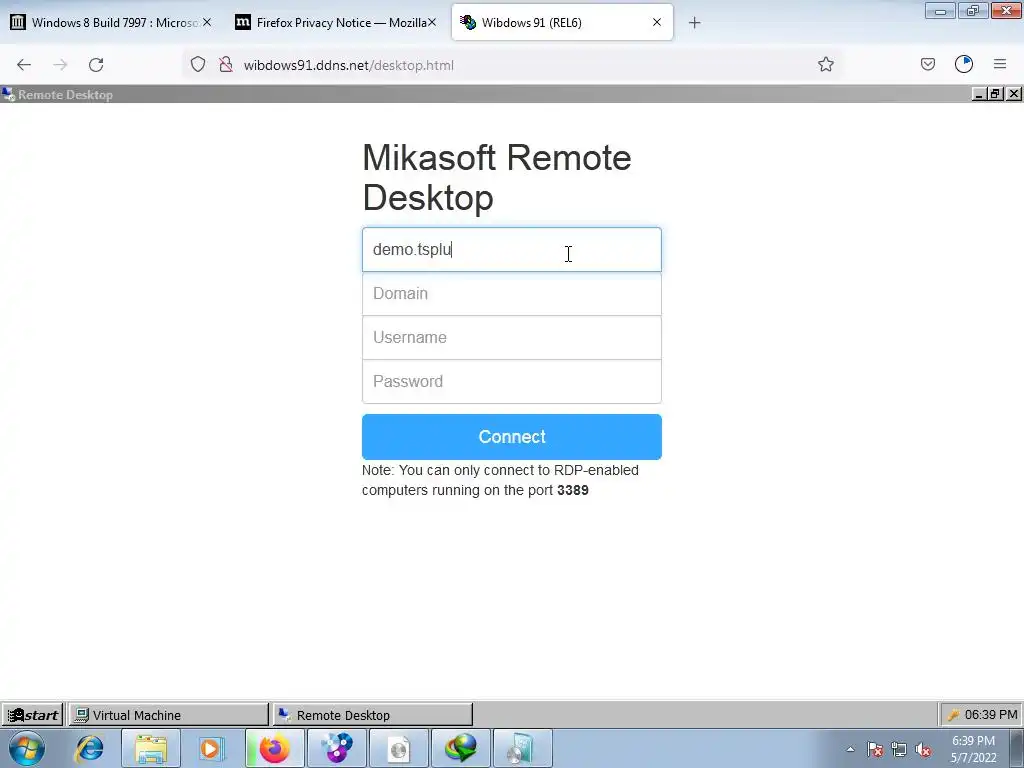Open the Firefox hamburger menu
The image size is (1024, 768).
(1000, 64)
